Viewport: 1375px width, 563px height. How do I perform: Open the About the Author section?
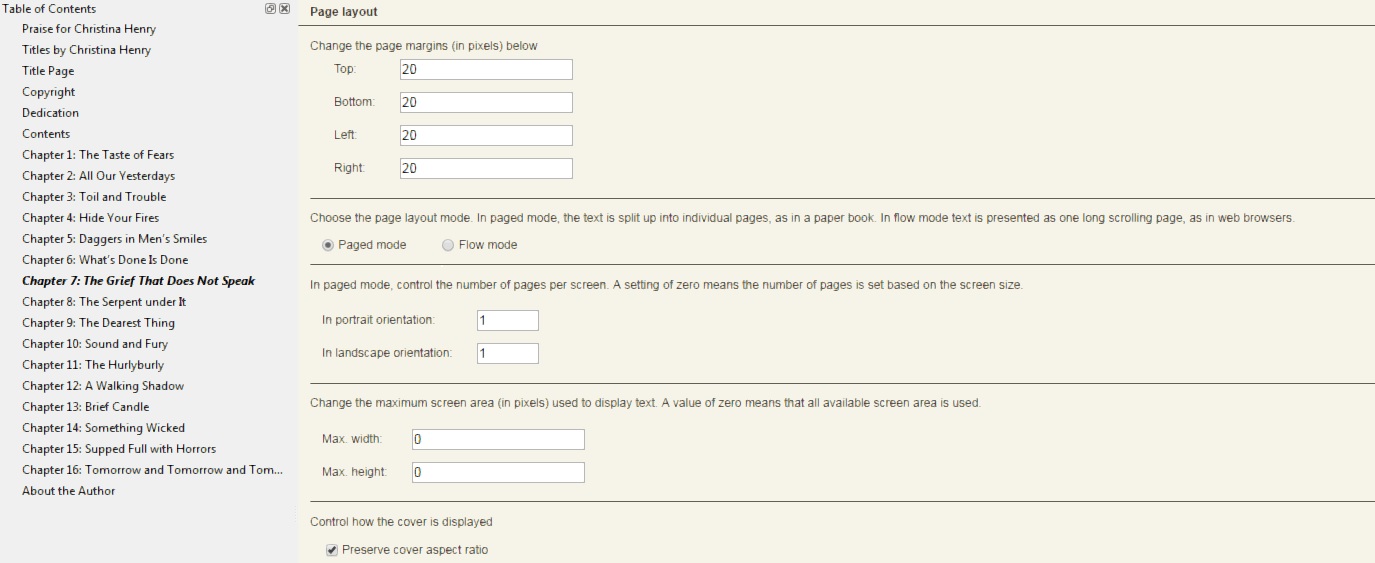[x=68, y=491]
